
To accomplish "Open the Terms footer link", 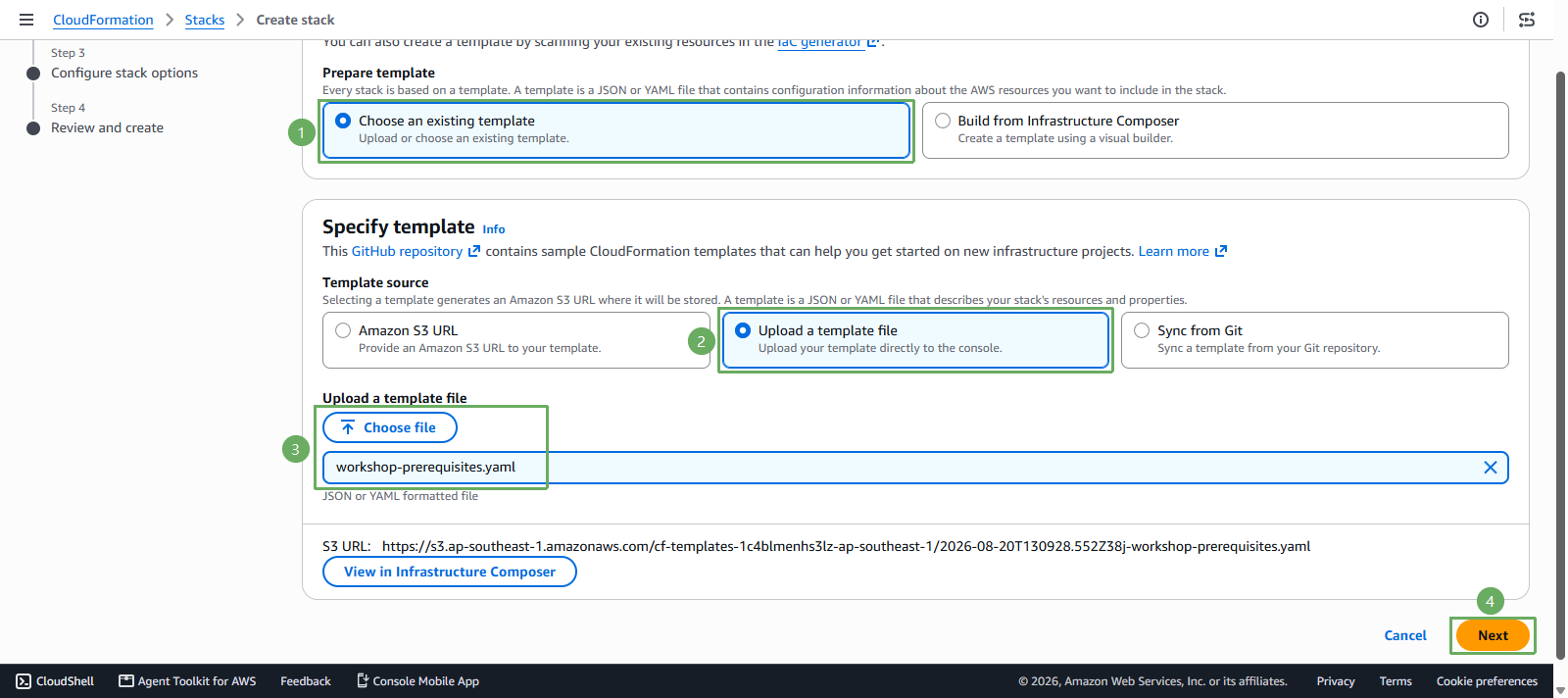I will coord(1396,681).
